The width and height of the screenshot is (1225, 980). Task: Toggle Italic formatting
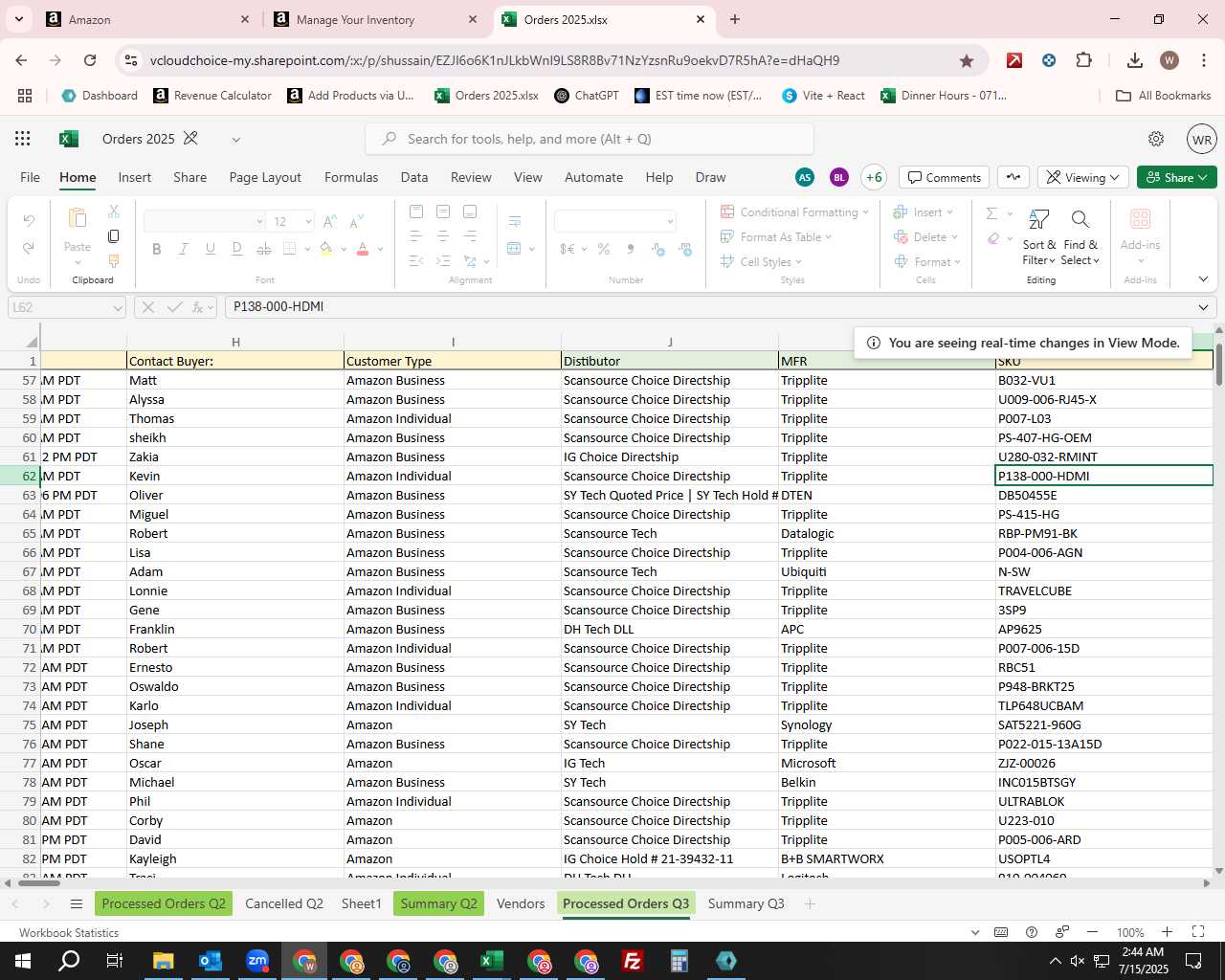pyautogui.click(x=184, y=249)
